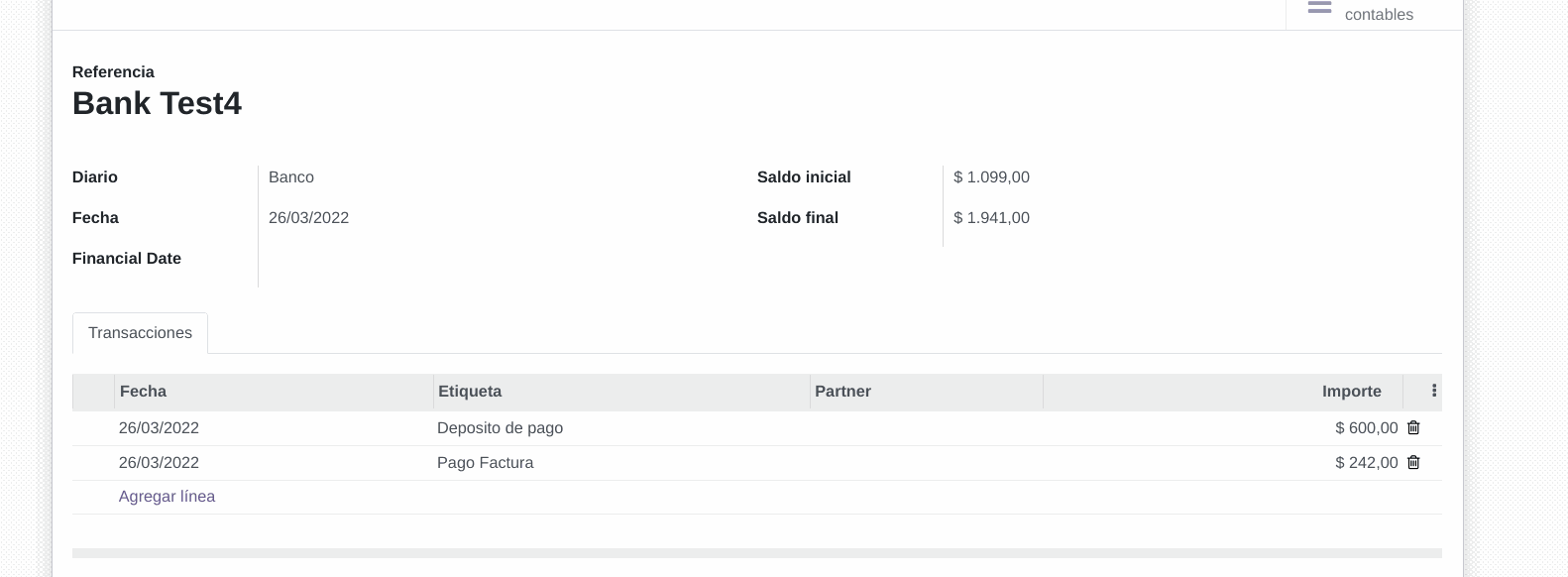Click the Saldo final amount $ 1.941,00
Viewport: 1568px width, 577px height.
coord(991,218)
